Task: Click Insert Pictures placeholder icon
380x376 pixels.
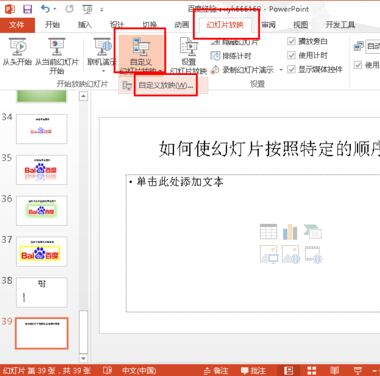Action: (269, 255)
